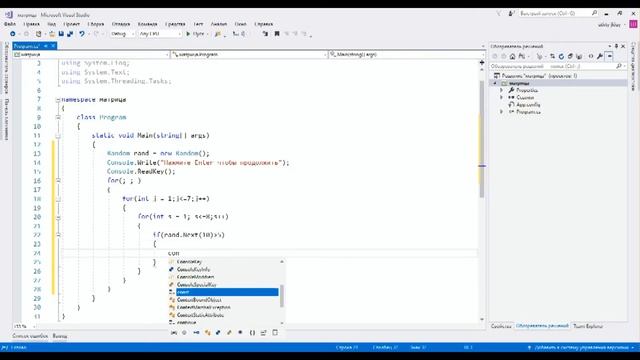
Task: Expand the Program.cs node in Solution Explorer
Action: coord(502,111)
